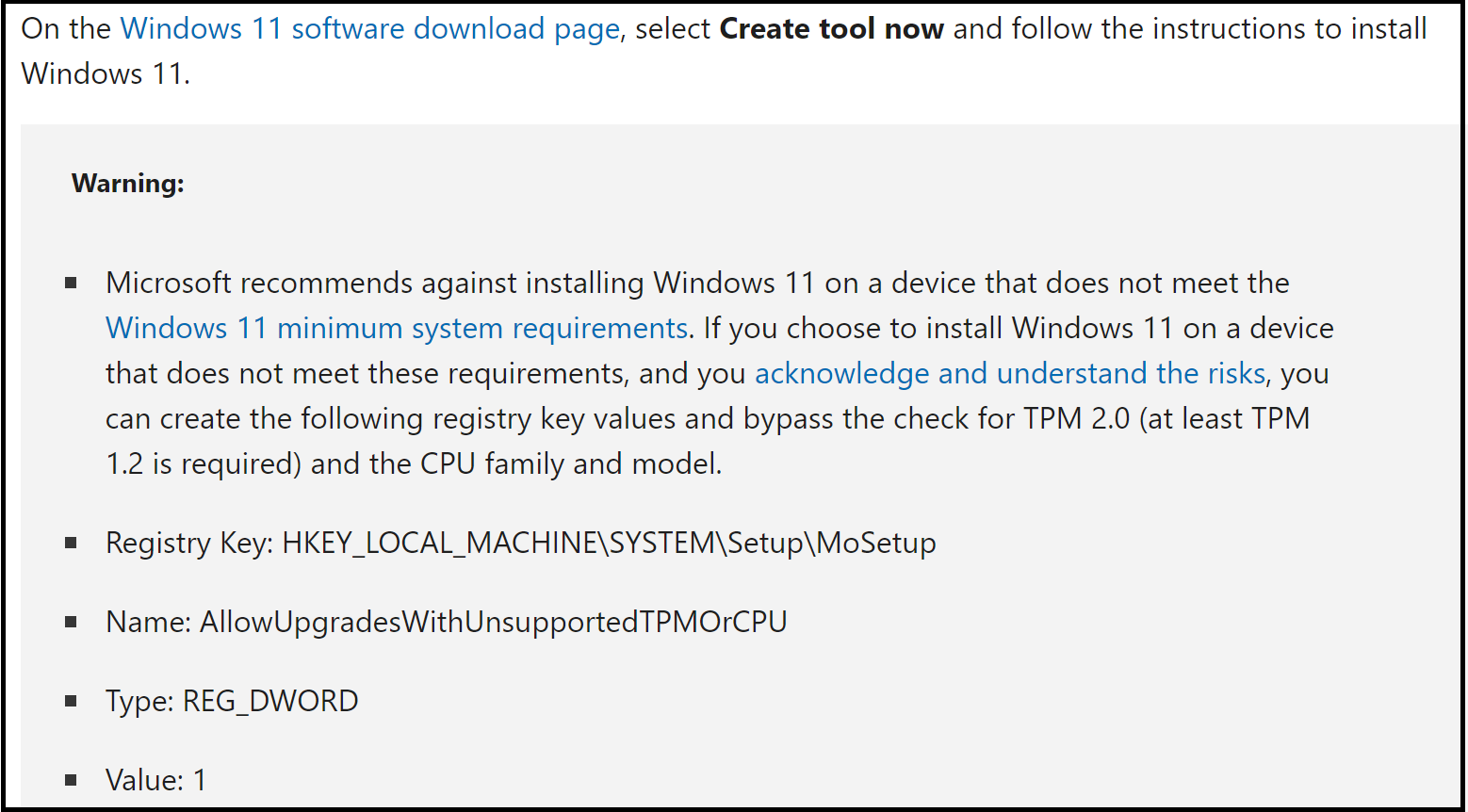The image size is (1468, 812).
Task: Click the bold Create tool now text
Action: [x=831, y=28]
